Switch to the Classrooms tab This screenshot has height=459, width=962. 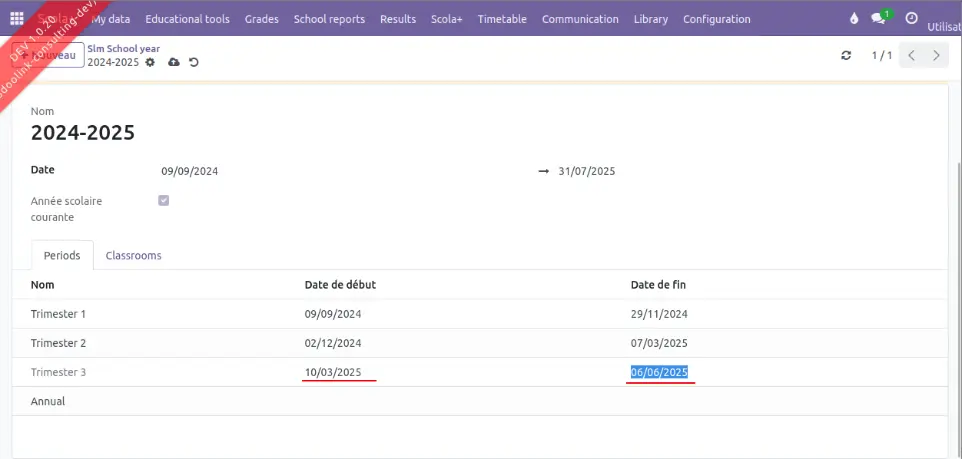click(x=133, y=256)
